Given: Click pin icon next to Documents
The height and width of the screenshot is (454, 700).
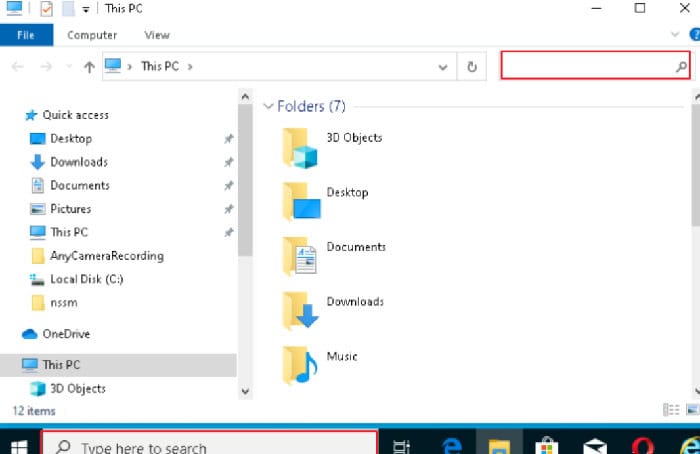Looking at the screenshot, I should pyautogui.click(x=229, y=185).
